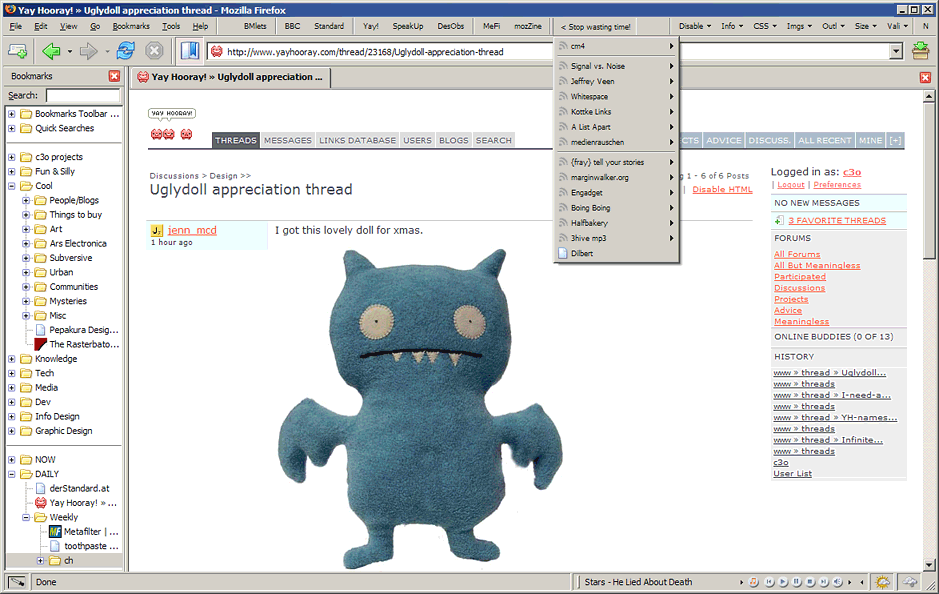Viewport: 939px width, 594px height.
Task: Open the URL bar history dropdown arrow
Action: point(896,51)
